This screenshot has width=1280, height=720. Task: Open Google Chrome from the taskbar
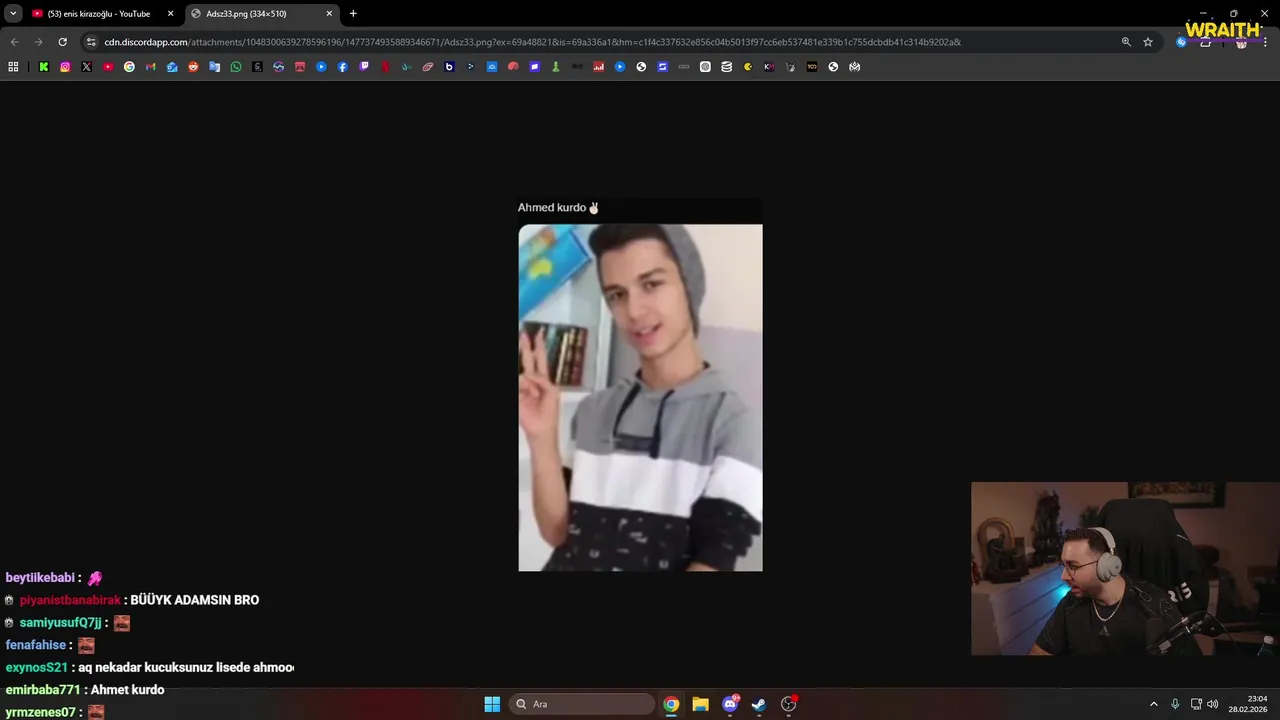click(x=671, y=704)
